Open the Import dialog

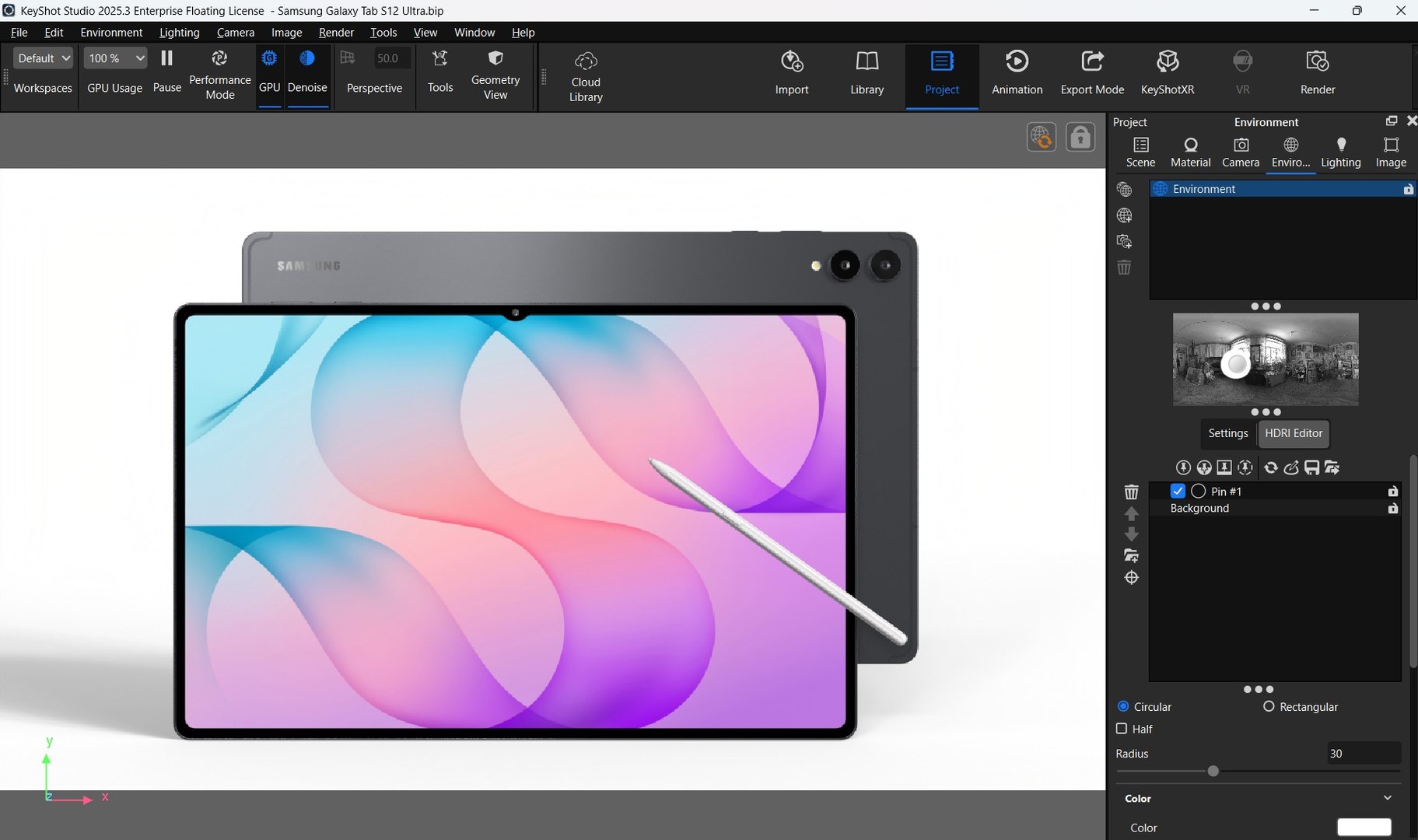pos(792,72)
